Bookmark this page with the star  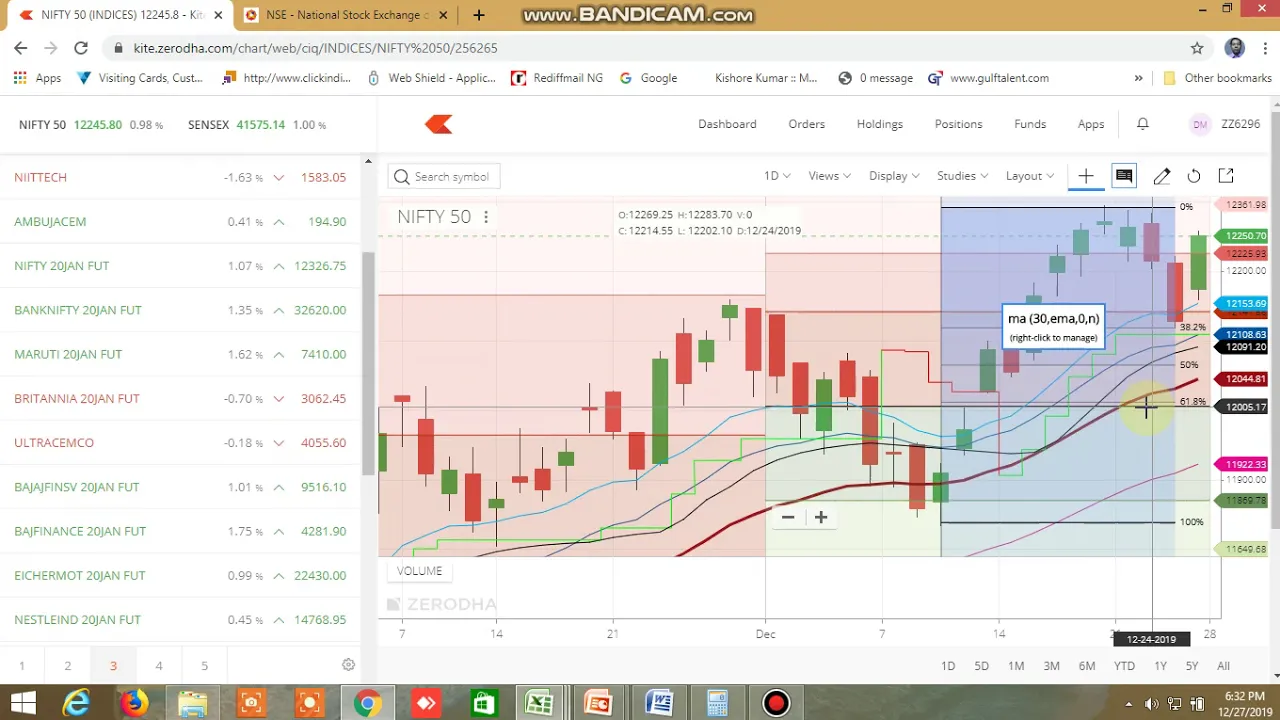tap(1197, 48)
